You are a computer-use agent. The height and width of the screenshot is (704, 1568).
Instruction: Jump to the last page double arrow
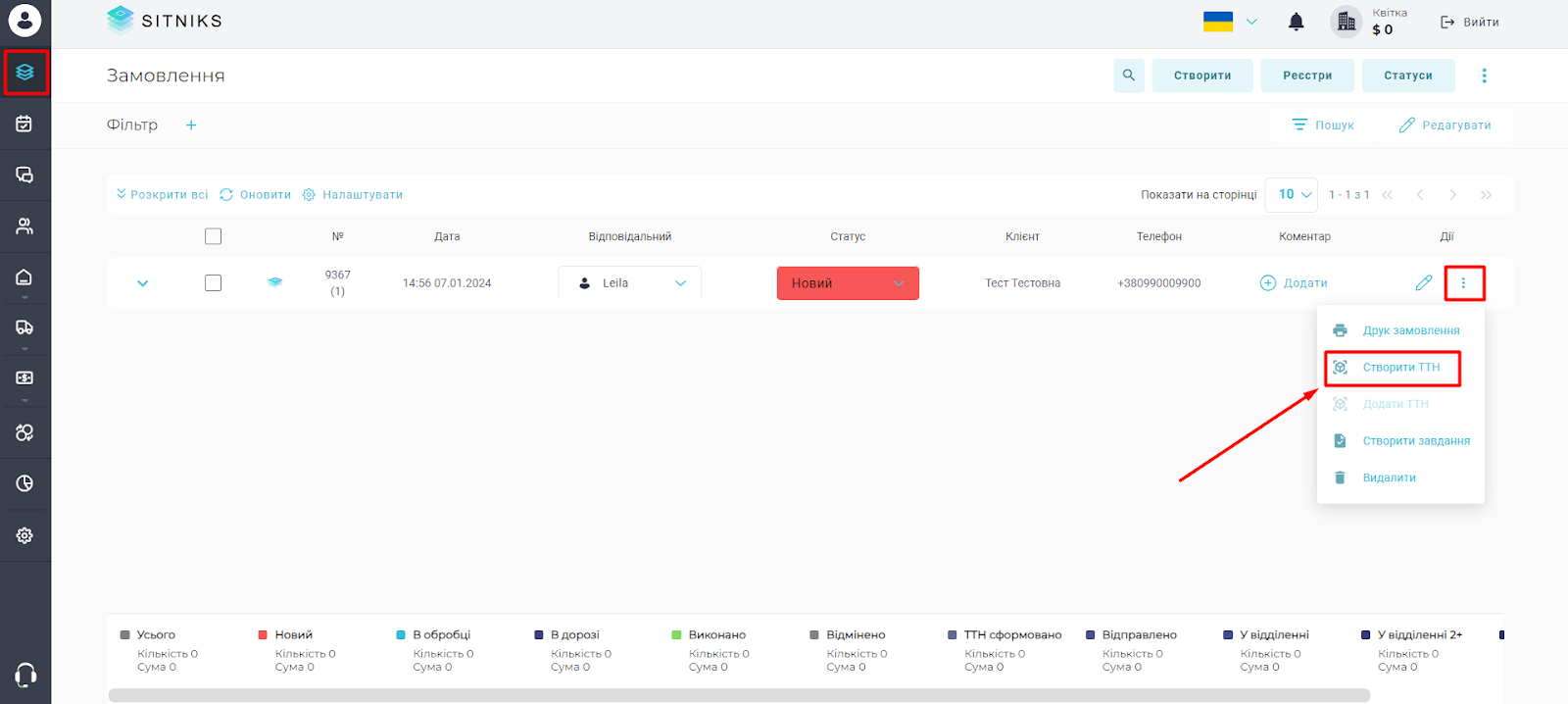click(x=1487, y=195)
